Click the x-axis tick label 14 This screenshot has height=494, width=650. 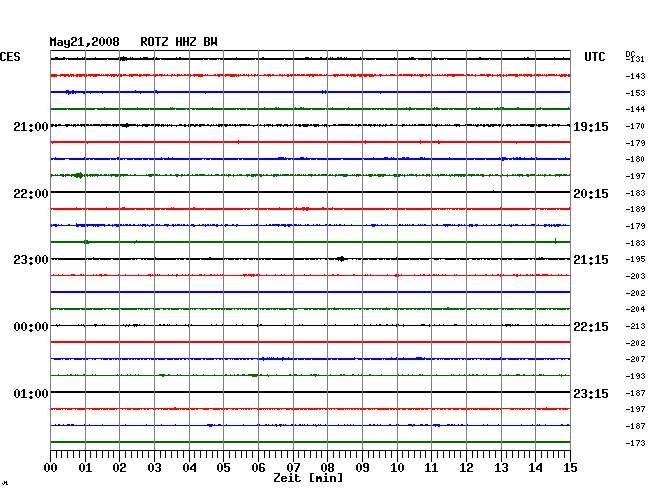(535, 468)
